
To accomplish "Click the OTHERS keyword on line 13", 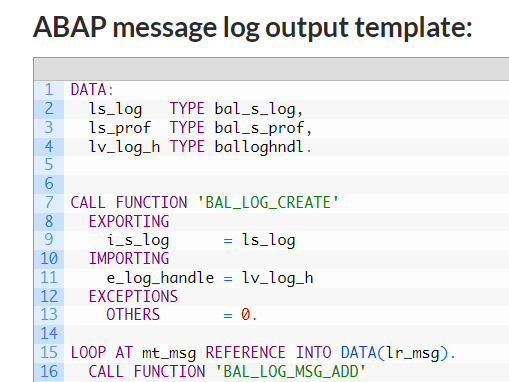I will point(133,314).
